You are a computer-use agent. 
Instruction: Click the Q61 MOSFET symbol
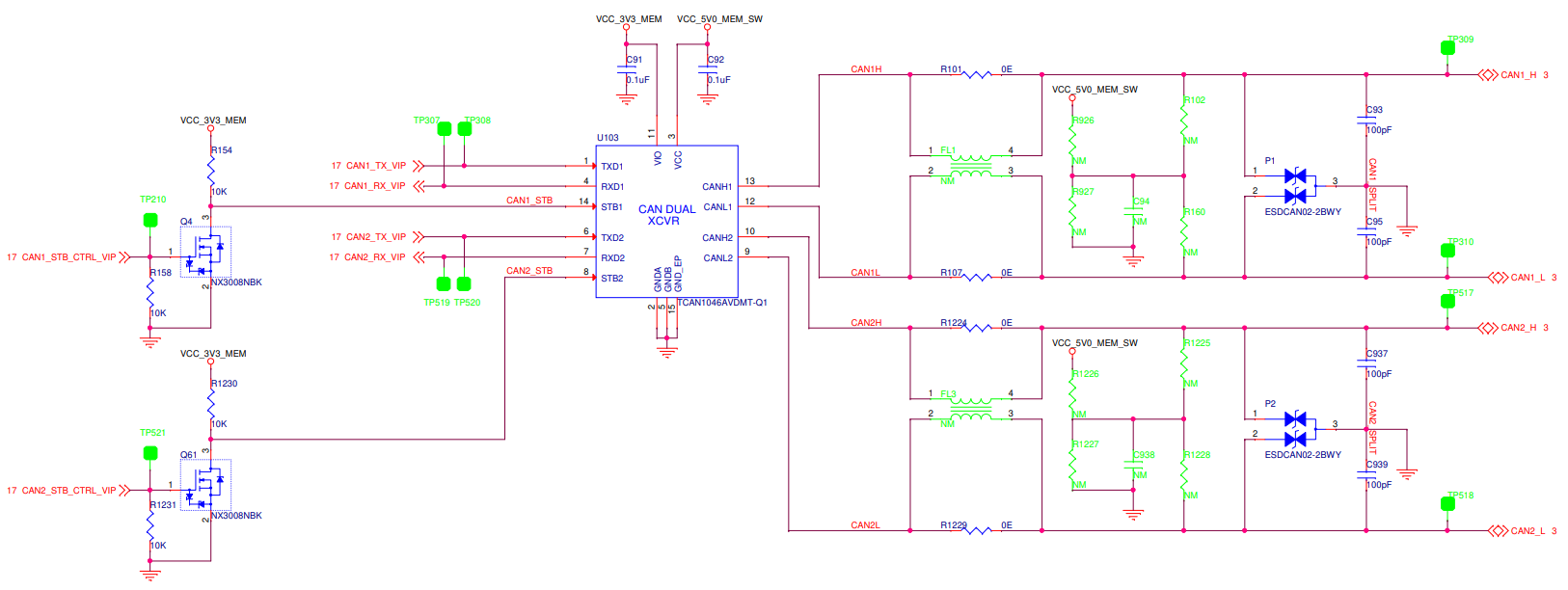click(205, 486)
